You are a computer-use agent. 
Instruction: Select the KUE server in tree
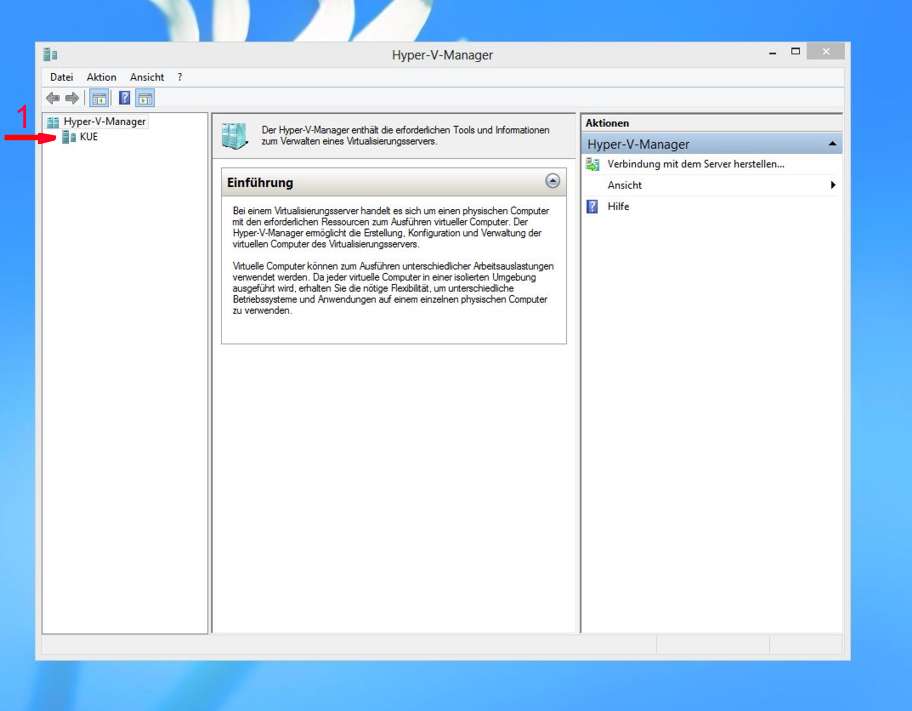tap(89, 137)
